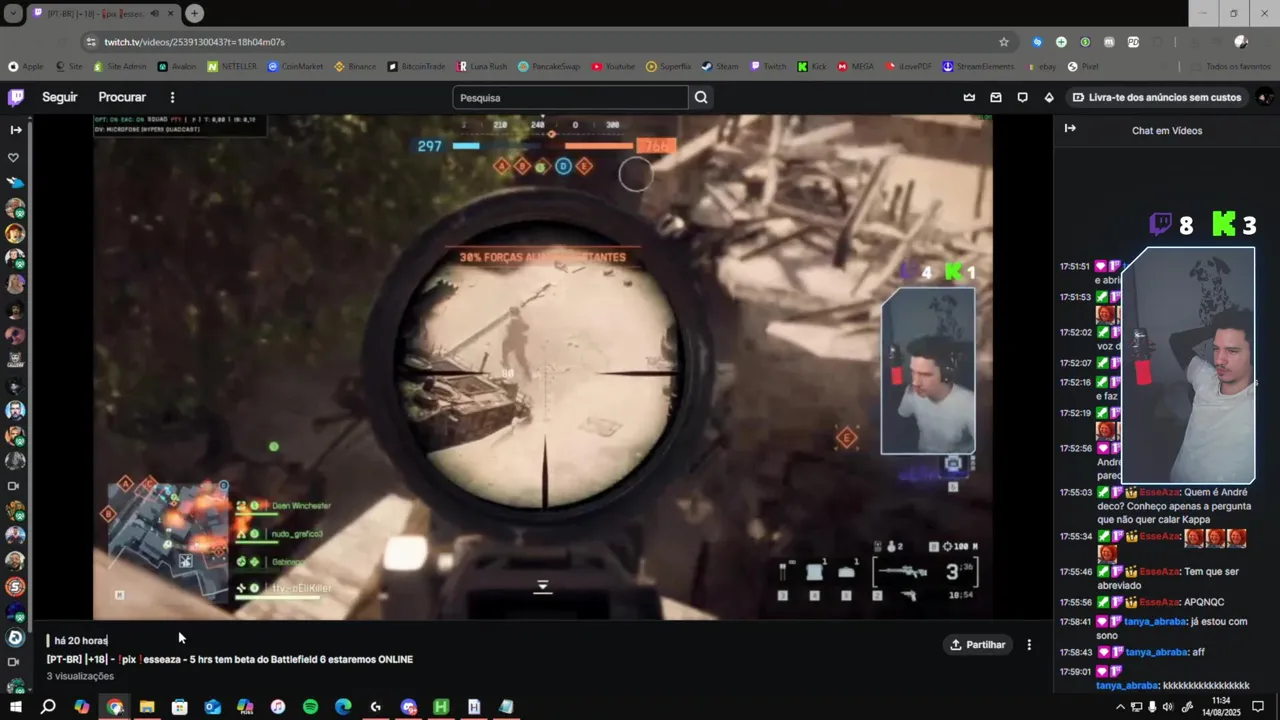This screenshot has width=1280, height=720.
Task: Open the Superflix bookmark
Action: coord(668,66)
